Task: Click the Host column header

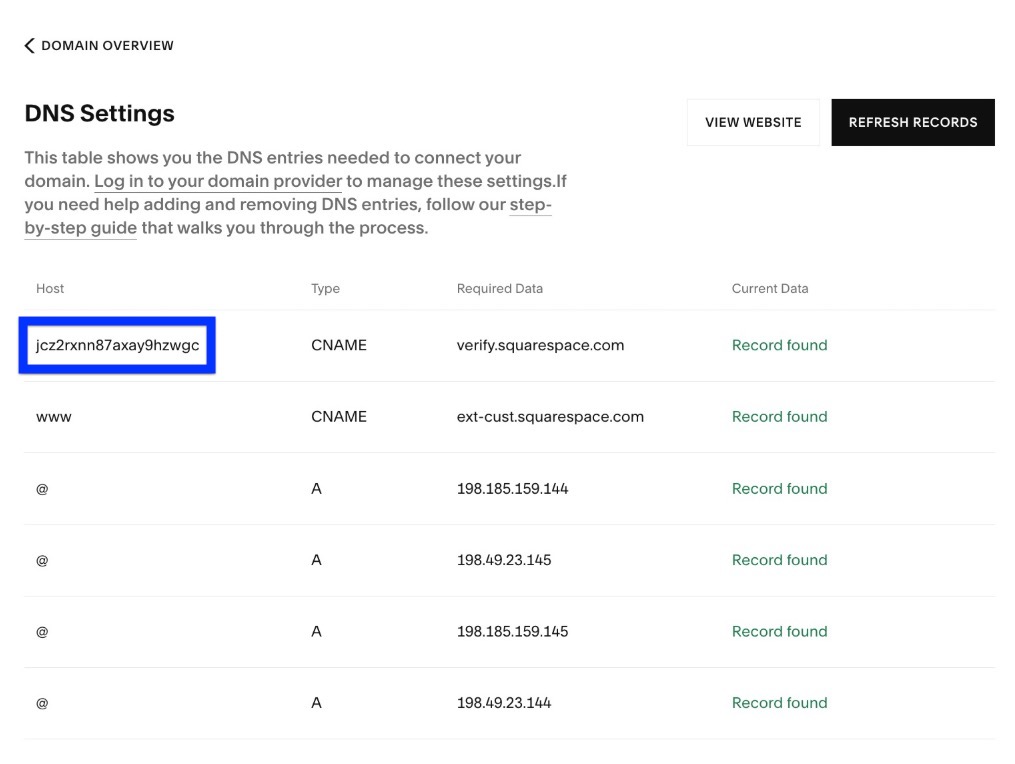Action: [50, 288]
